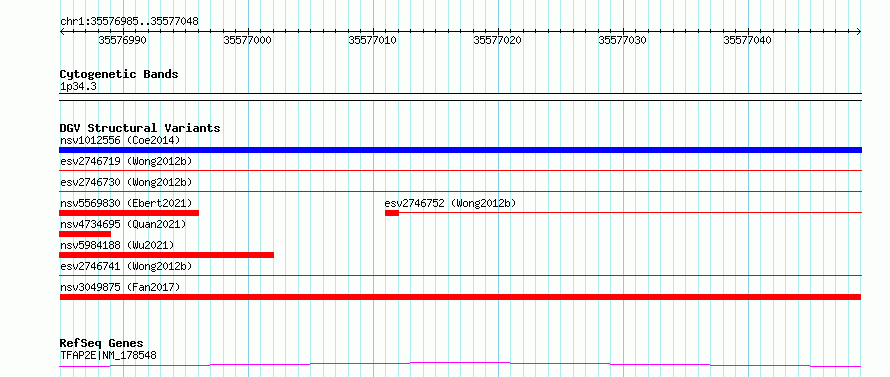The width and height of the screenshot is (890, 377).
Task: Select the red nsv5984188 variant bar
Action: coord(166,255)
